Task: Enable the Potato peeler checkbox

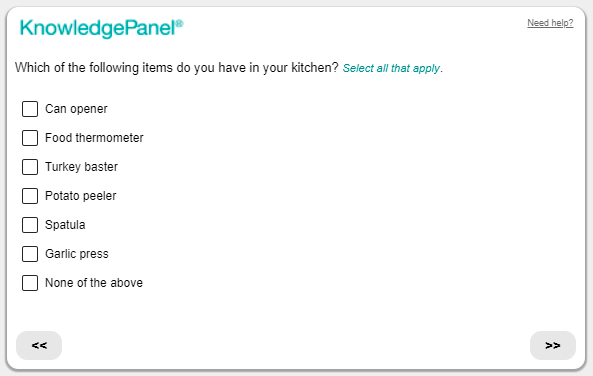Action: pos(30,196)
